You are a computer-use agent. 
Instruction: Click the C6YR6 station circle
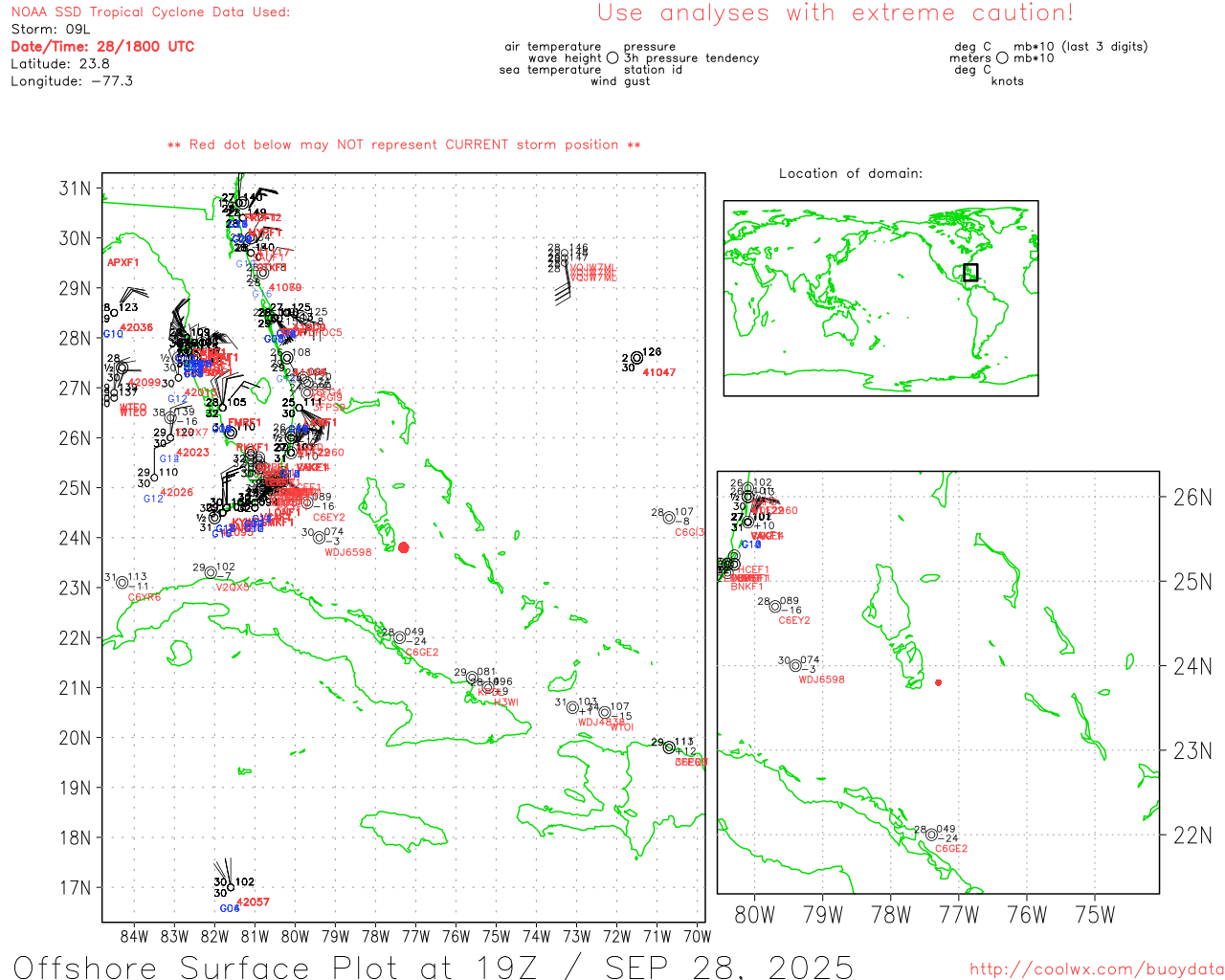coord(122,583)
